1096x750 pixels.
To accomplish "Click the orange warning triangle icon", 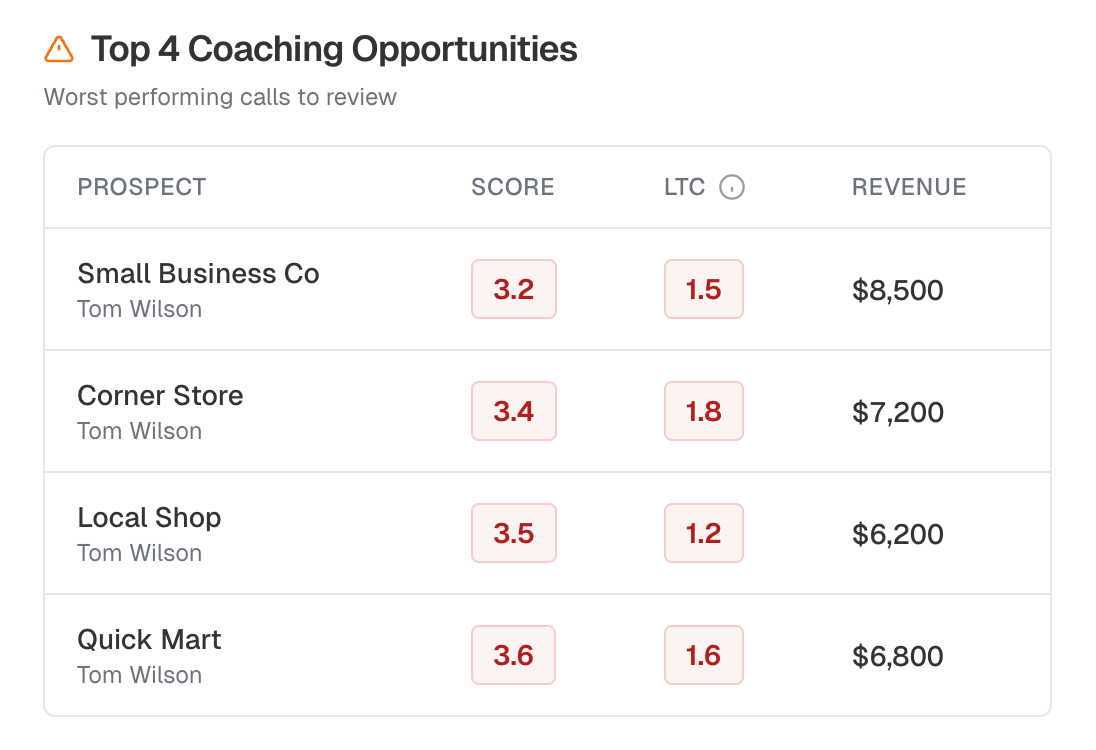I will [x=59, y=49].
